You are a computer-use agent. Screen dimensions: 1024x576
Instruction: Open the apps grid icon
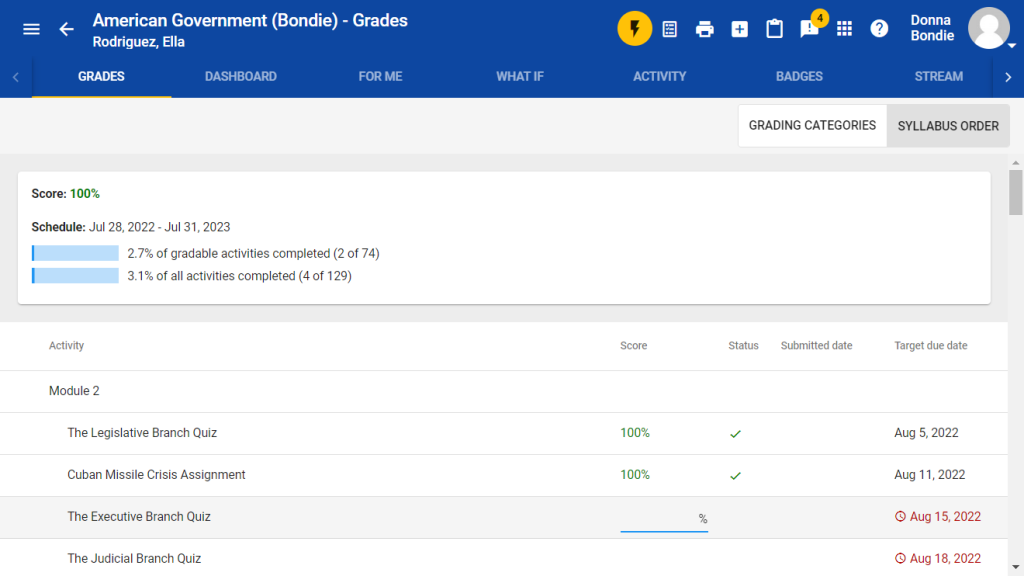click(x=845, y=29)
